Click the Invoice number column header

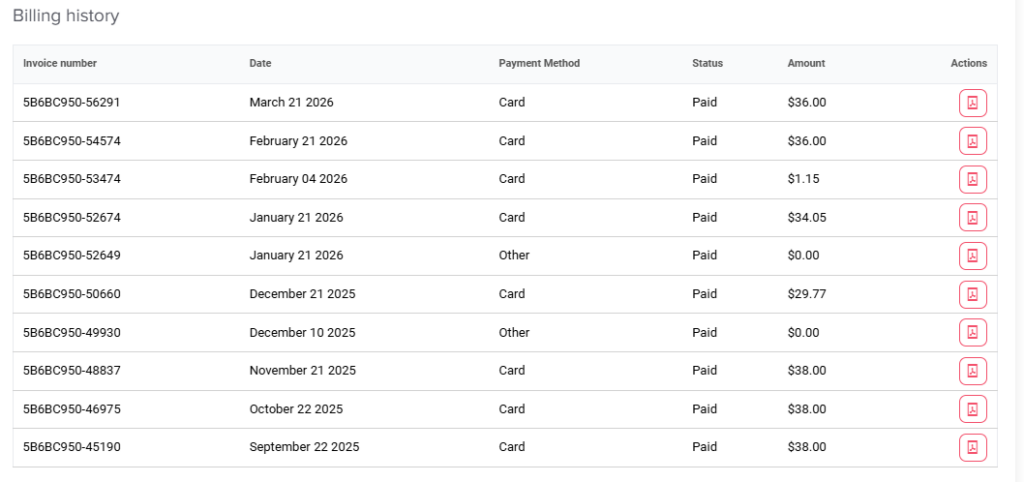(60, 64)
